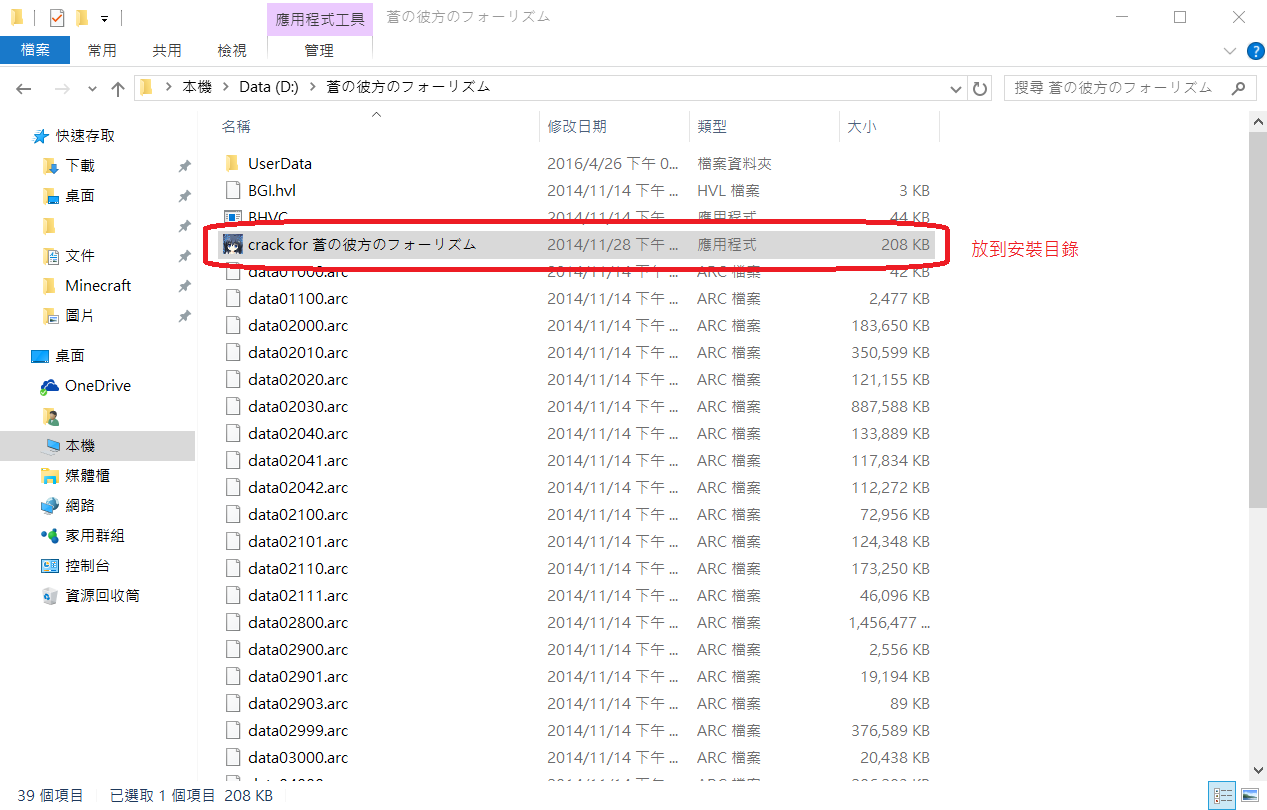Refresh the folder with the circular arrow
This screenshot has width=1267, height=810.
(x=981, y=88)
